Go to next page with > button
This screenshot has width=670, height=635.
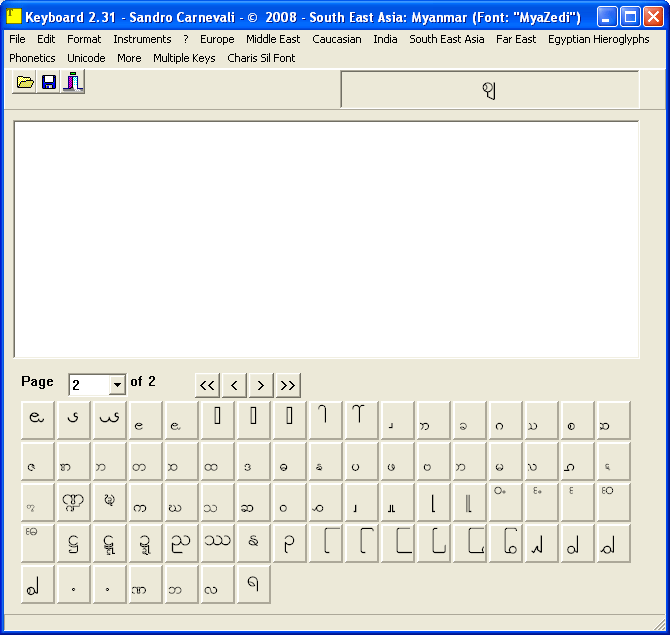261,385
